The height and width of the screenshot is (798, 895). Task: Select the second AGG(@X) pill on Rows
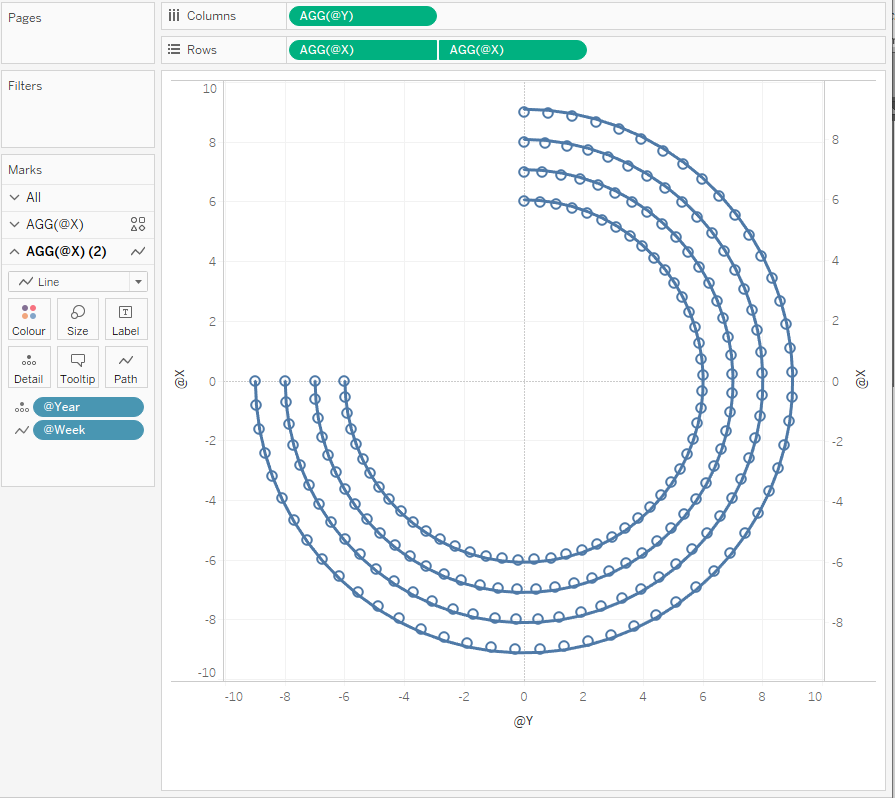coord(512,50)
